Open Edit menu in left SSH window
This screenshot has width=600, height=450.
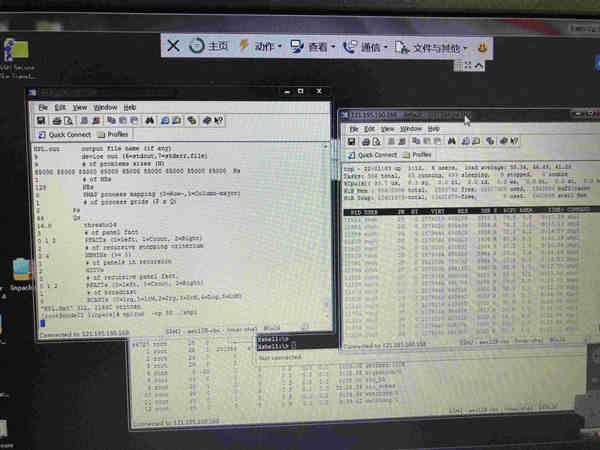pos(60,108)
